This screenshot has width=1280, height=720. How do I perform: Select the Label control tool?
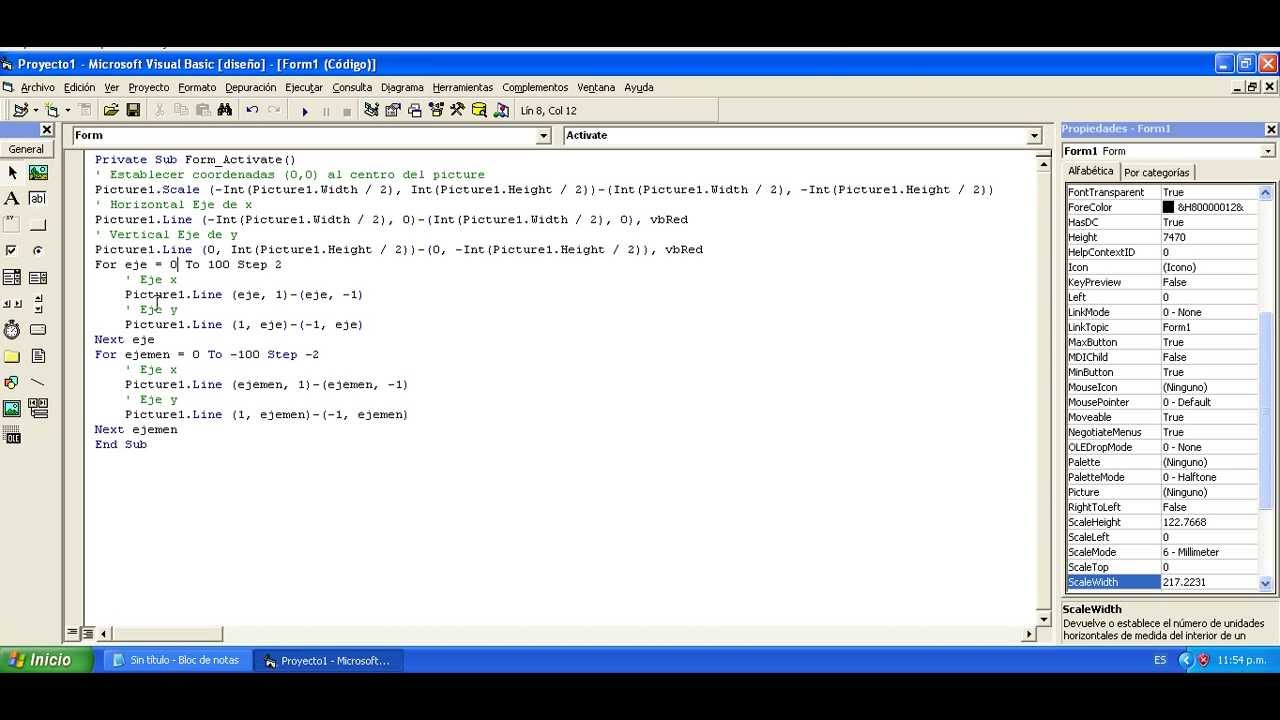point(12,199)
